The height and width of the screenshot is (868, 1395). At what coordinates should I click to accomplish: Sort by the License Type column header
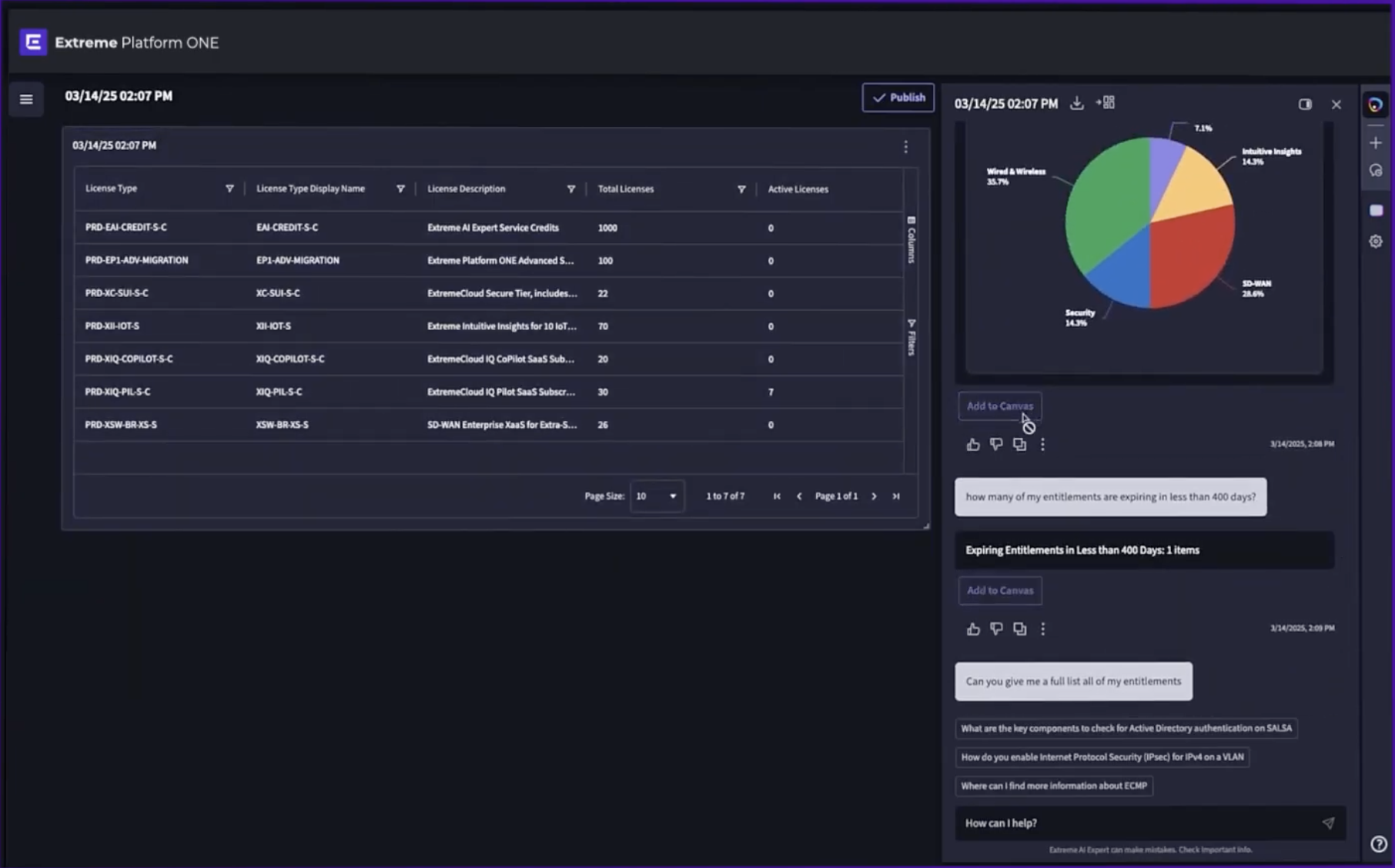[x=111, y=189]
